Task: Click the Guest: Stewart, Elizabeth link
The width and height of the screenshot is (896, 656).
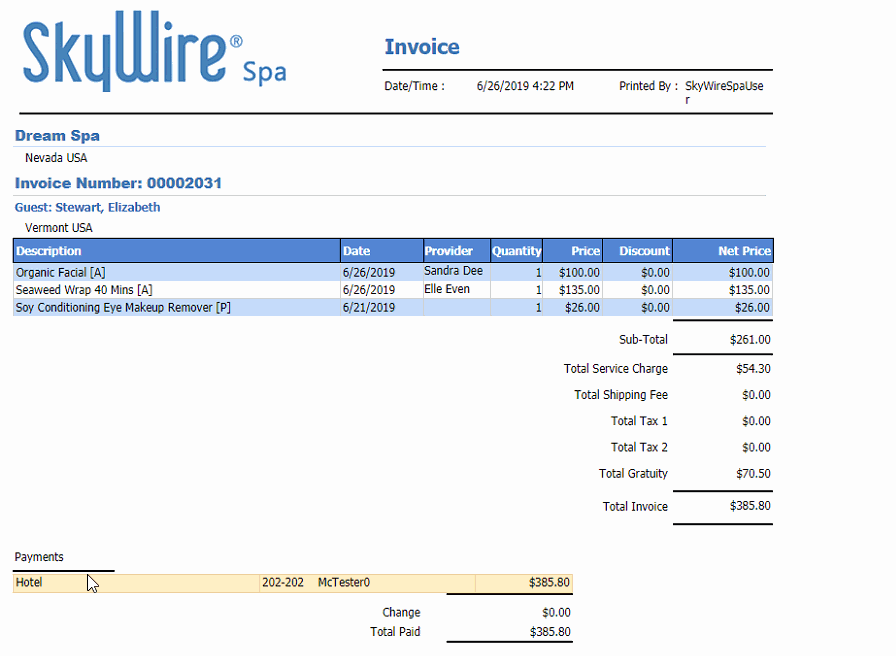Action: [87, 208]
